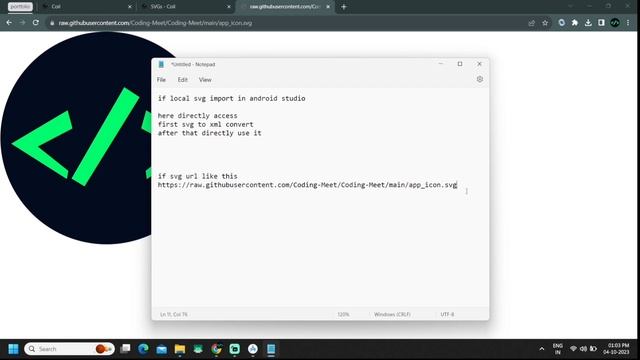The height and width of the screenshot is (360, 640).
Task: Open the File menu in Notepad
Action: 161,80
